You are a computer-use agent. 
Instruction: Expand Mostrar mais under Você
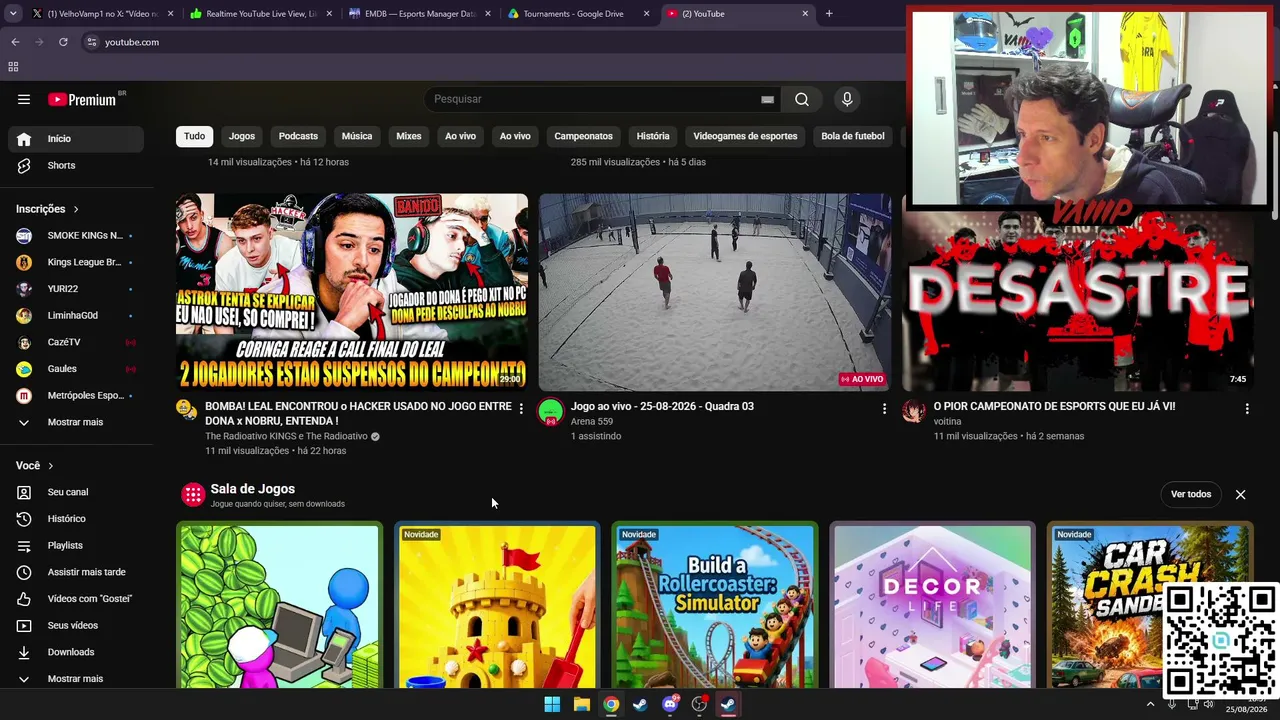[76, 679]
